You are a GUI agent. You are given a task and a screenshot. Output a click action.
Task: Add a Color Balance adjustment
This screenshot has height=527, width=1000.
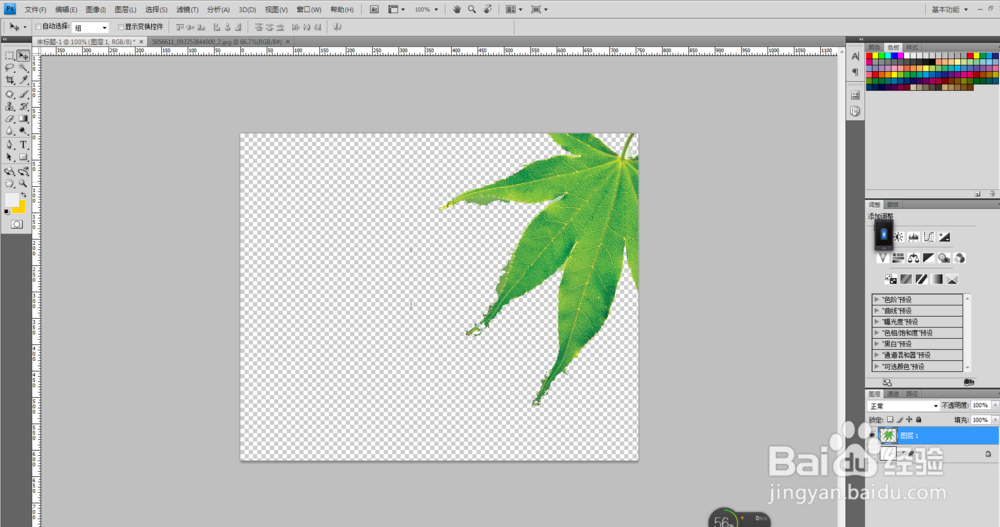tap(913, 258)
